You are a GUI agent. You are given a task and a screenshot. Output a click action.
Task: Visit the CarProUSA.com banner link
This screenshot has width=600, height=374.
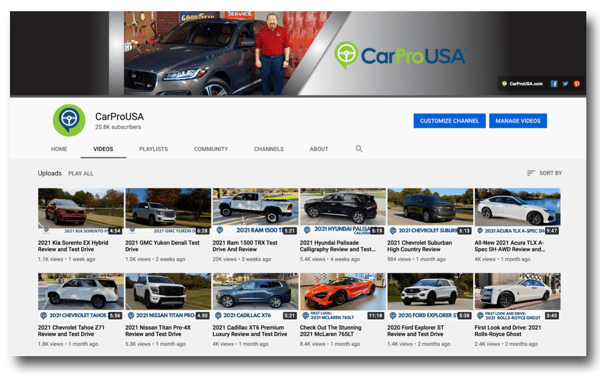click(x=522, y=83)
